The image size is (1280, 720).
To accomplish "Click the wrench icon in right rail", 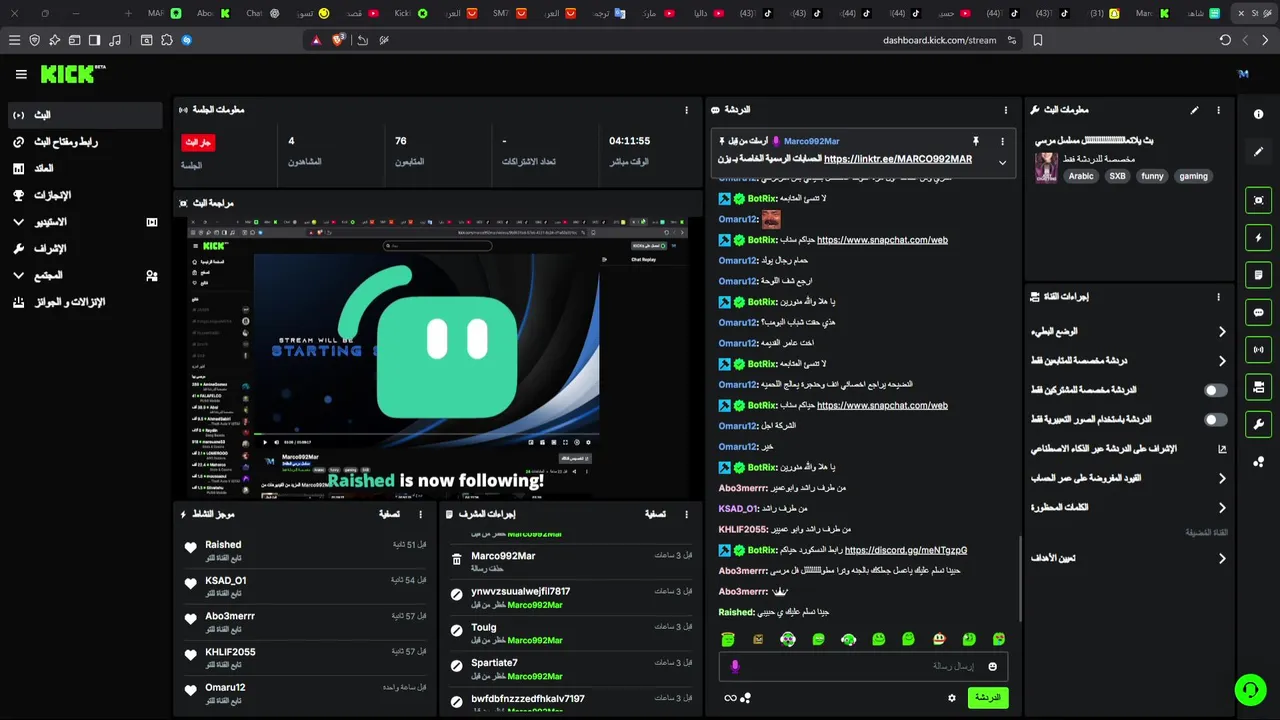I will tap(1258, 424).
